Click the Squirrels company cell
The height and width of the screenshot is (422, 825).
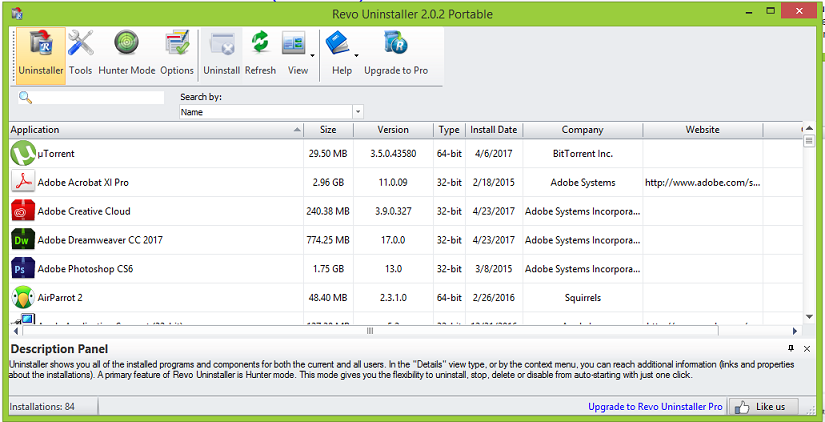[x=582, y=298]
